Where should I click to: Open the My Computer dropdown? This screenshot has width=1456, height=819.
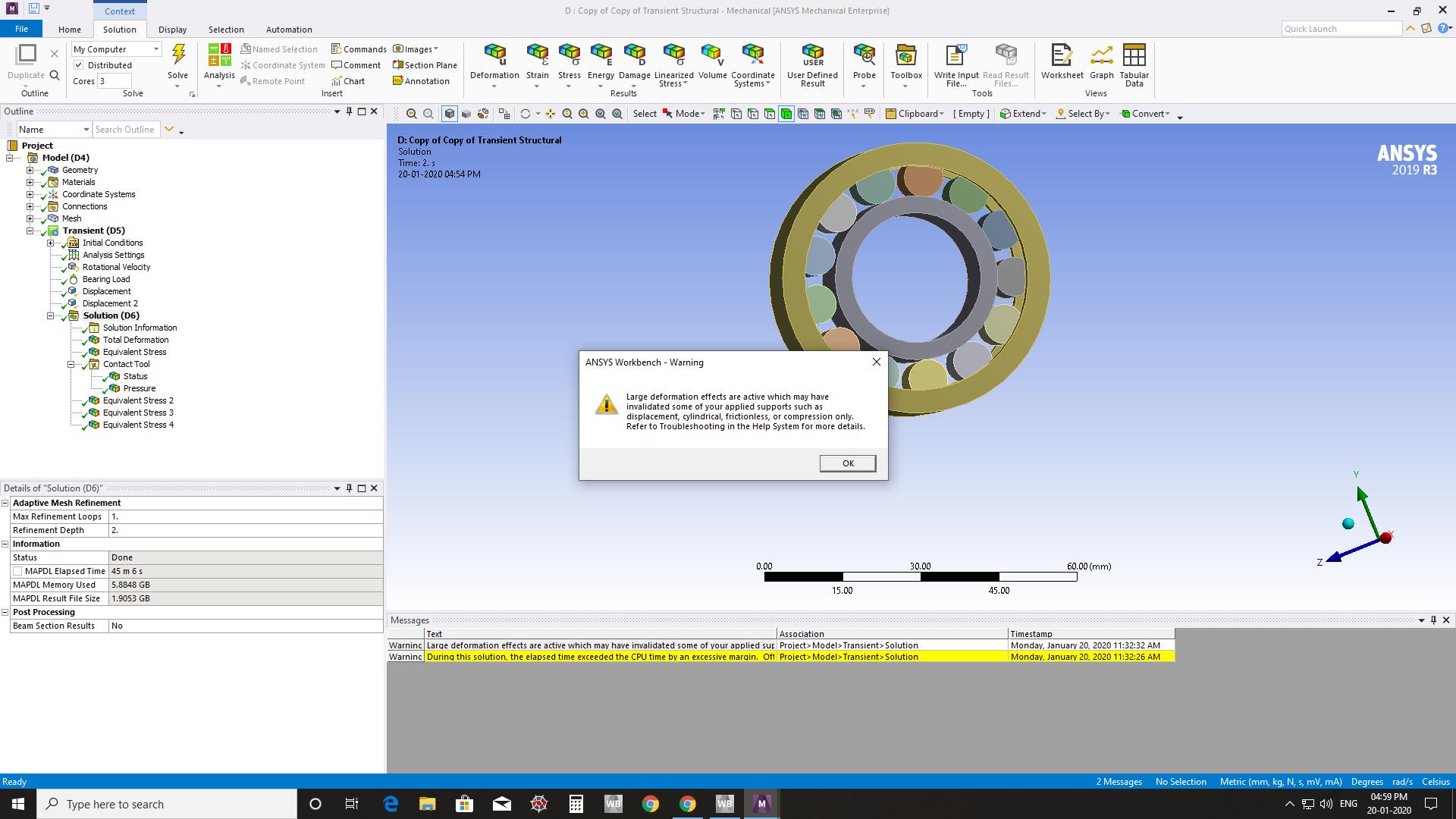click(x=155, y=49)
